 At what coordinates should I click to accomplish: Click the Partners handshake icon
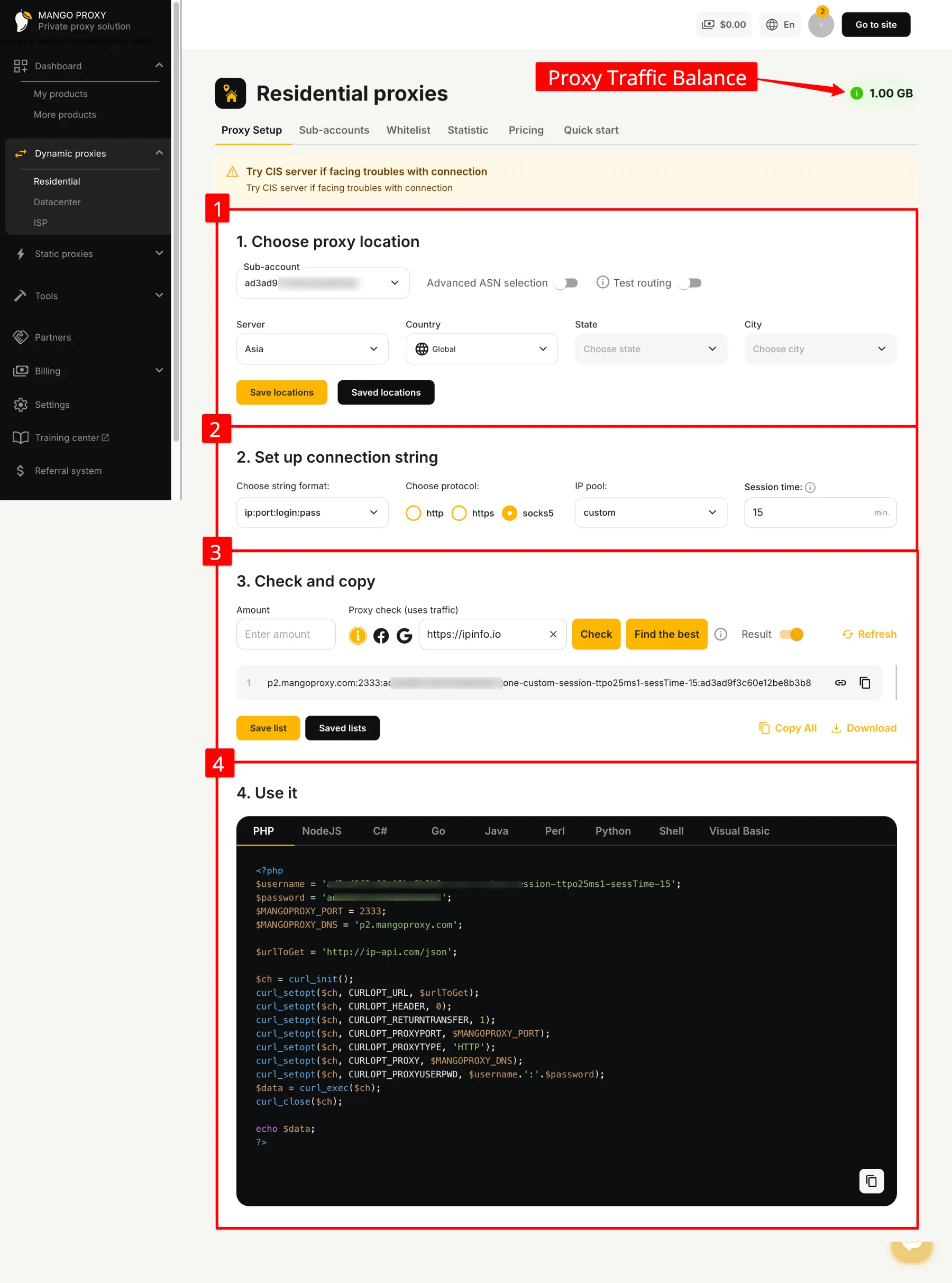click(21, 337)
